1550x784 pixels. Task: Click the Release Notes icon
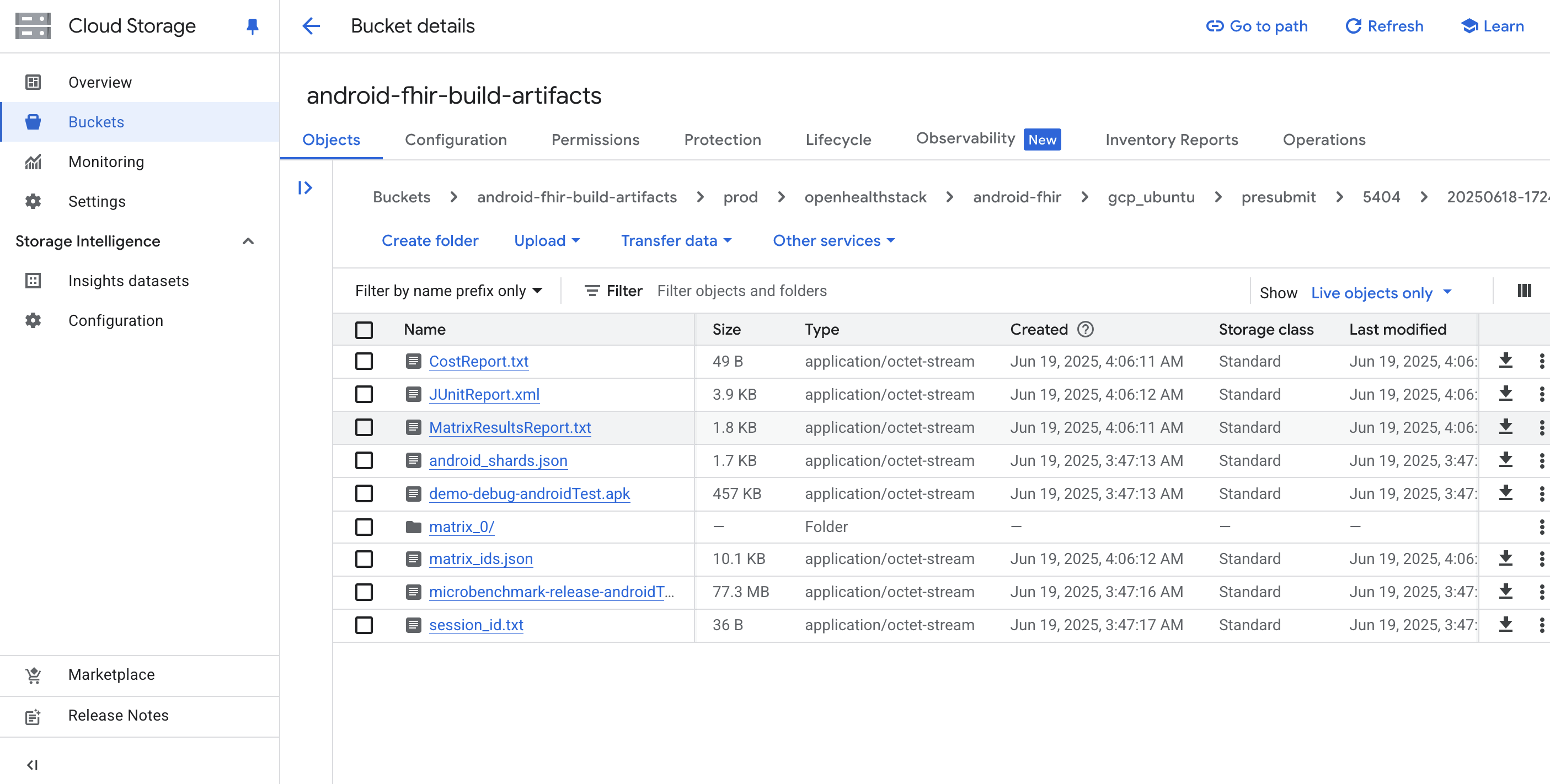point(33,716)
